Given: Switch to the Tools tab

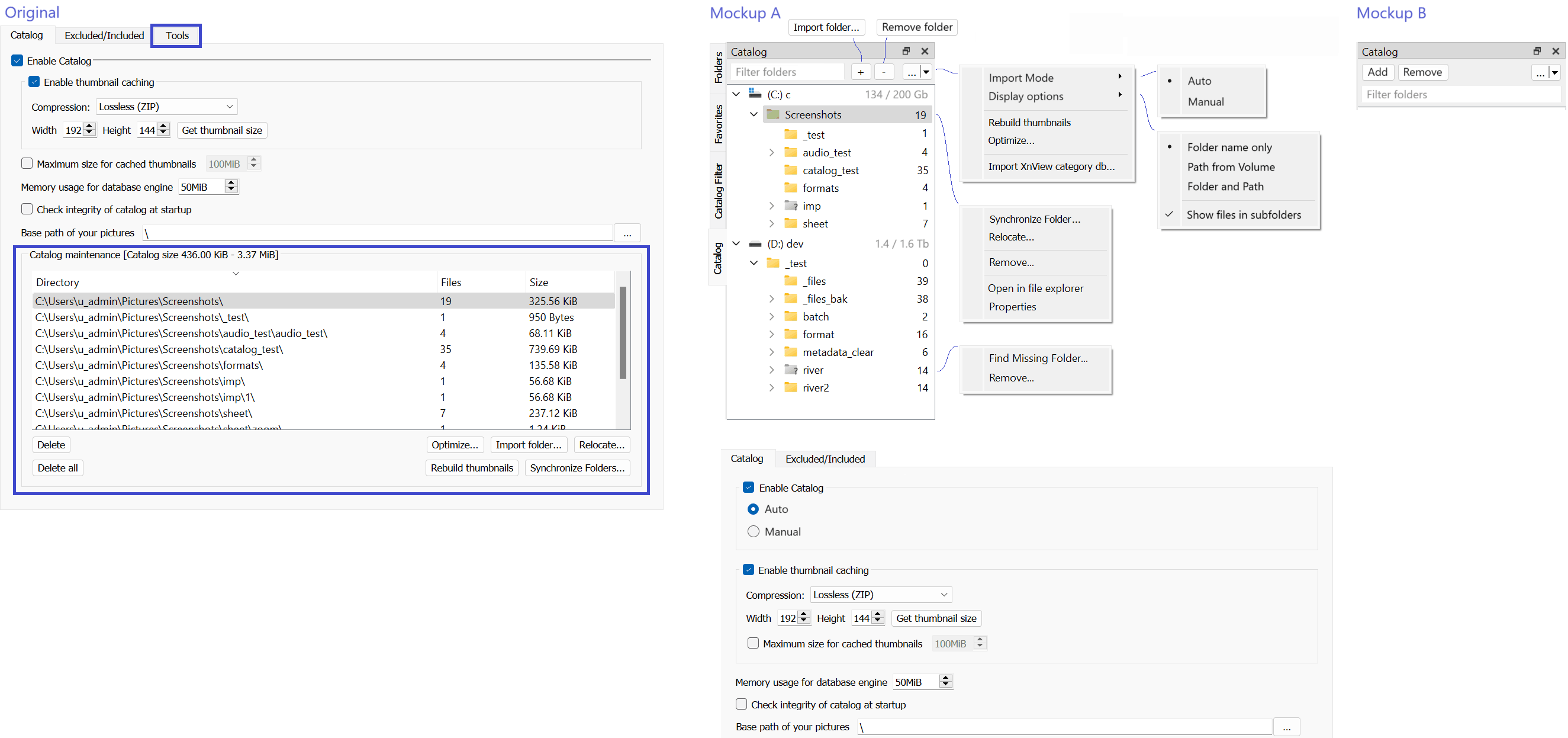Looking at the screenshot, I should coord(176,36).
